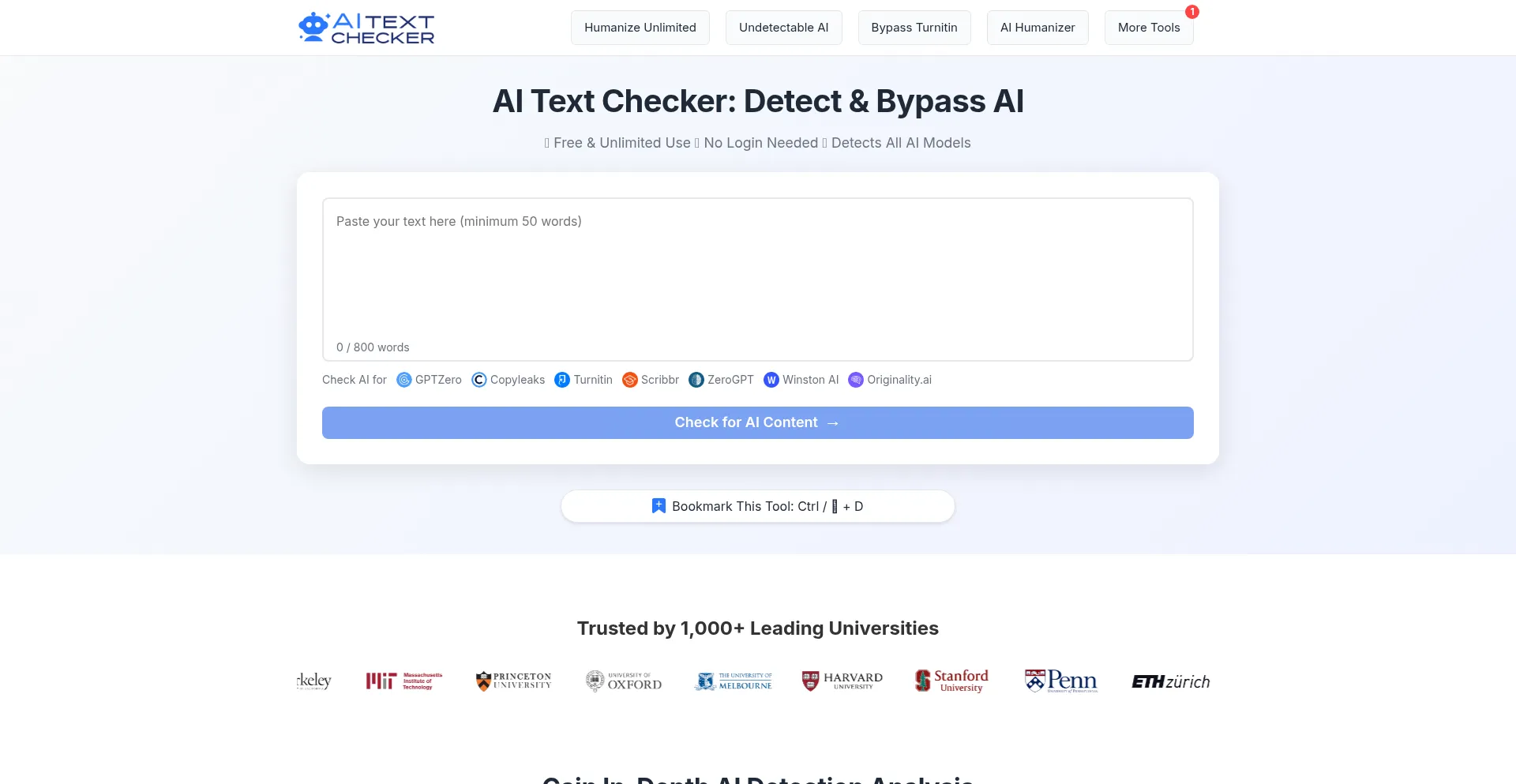Image resolution: width=1516 pixels, height=784 pixels.
Task: Click the 0 / 800 words counter
Action: [x=373, y=347]
